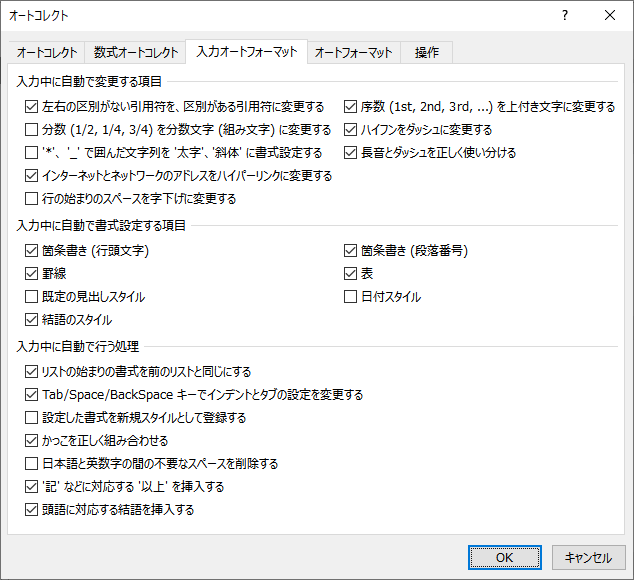Enable 日本語と英数字の間の不要なスペースを削除する

click(32, 464)
